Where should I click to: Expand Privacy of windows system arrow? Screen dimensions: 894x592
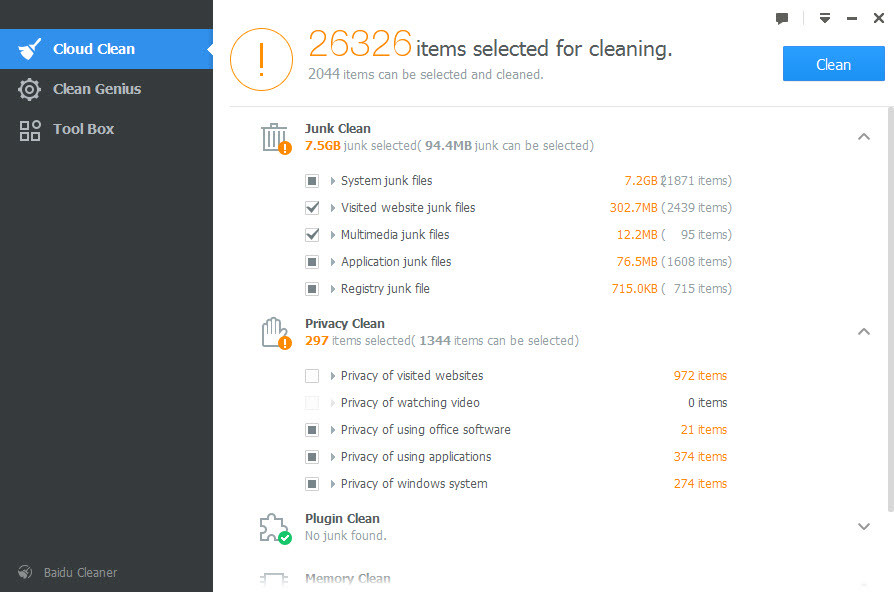[332, 484]
